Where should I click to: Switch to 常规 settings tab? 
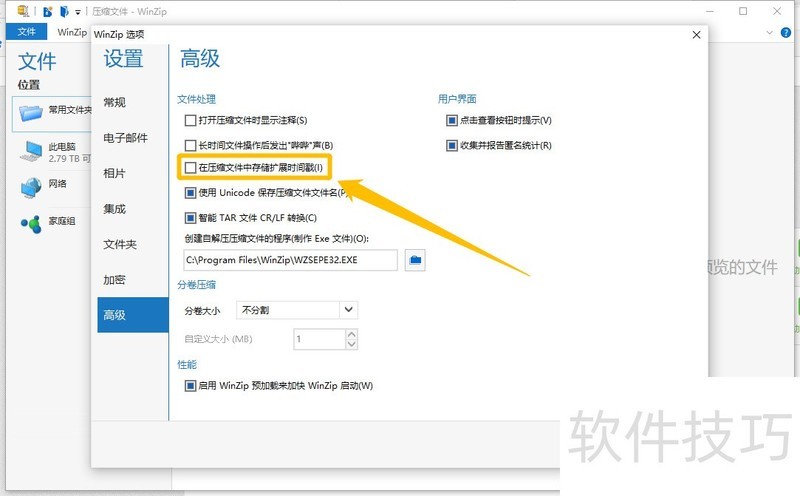click(115, 102)
